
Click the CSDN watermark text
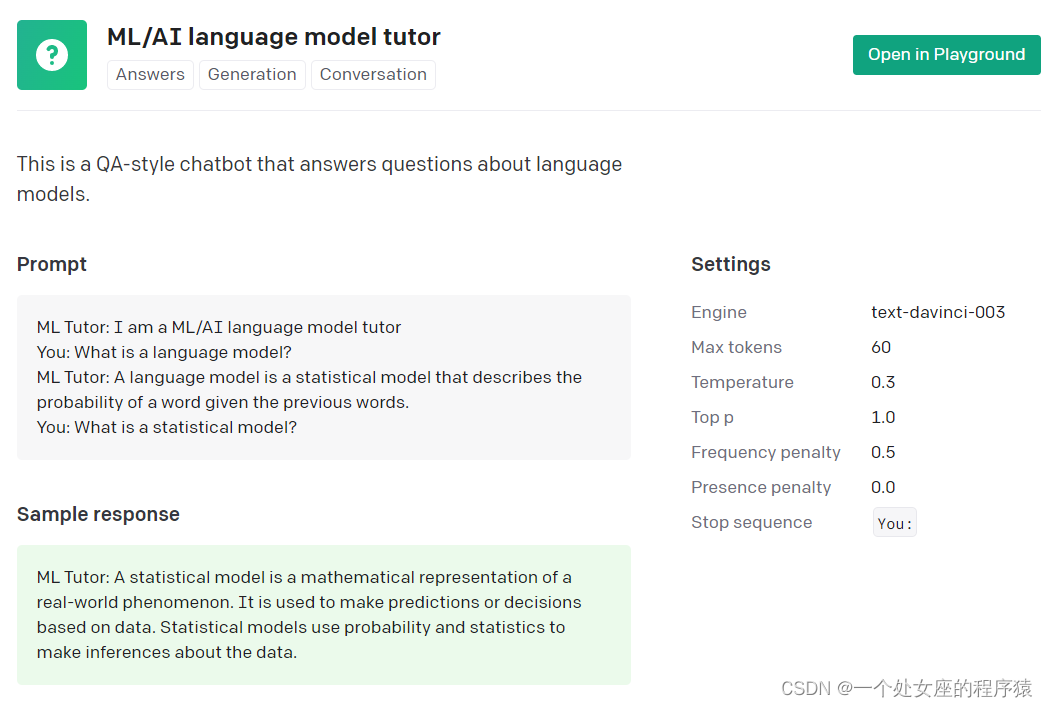[x=906, y=688]
